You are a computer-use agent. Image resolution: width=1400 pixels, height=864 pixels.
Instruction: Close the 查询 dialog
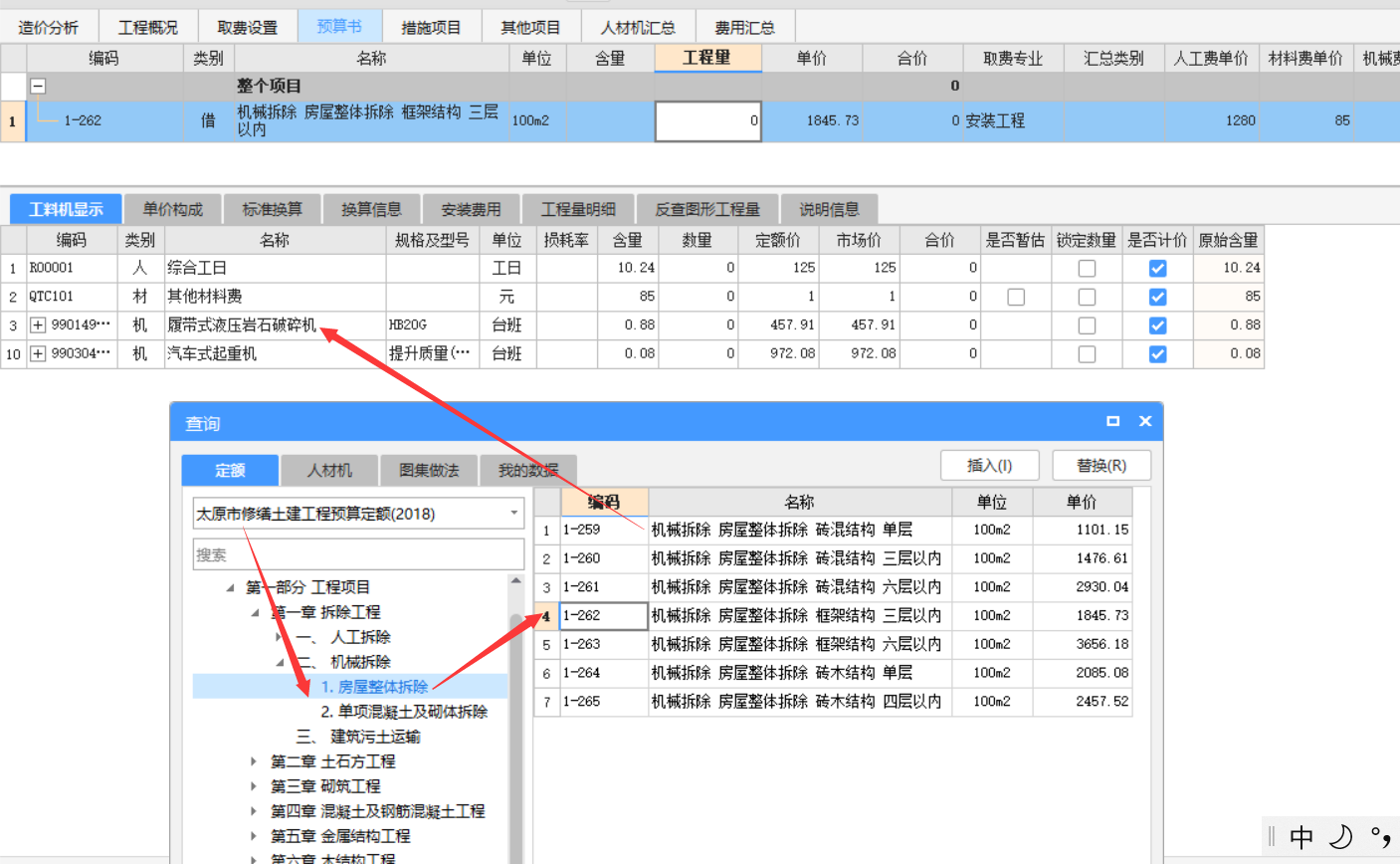click(1145, 422)
